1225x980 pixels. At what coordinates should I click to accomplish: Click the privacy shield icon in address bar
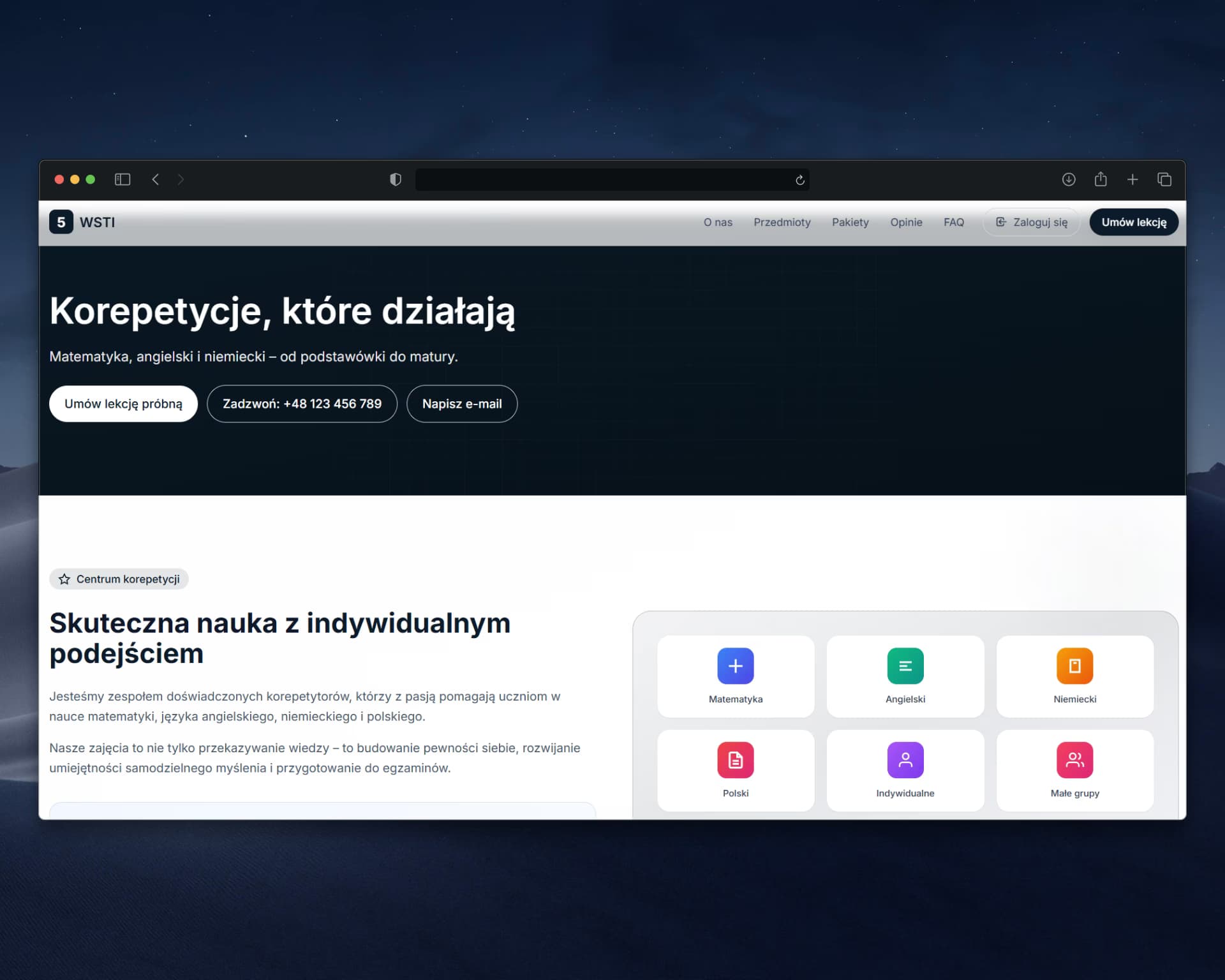[395, 179]
